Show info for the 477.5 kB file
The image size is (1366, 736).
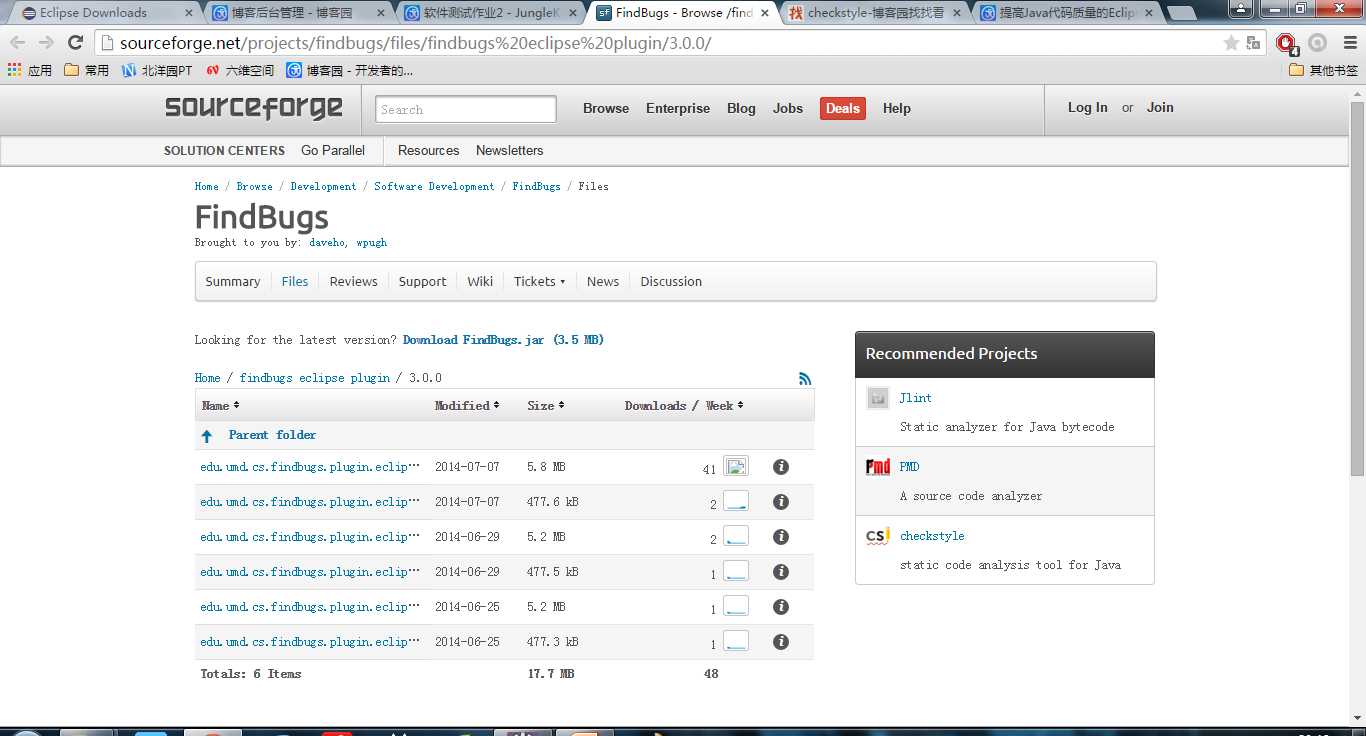(781, 572)
